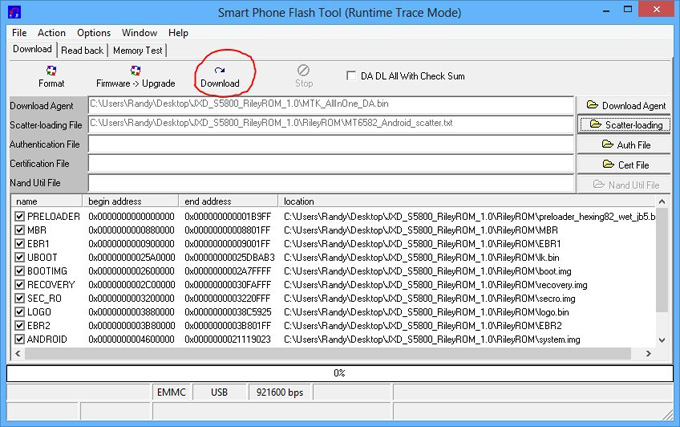Click the Nand Util File field
The height and width of the screenshot is (427, 680).
coord(331,183)
